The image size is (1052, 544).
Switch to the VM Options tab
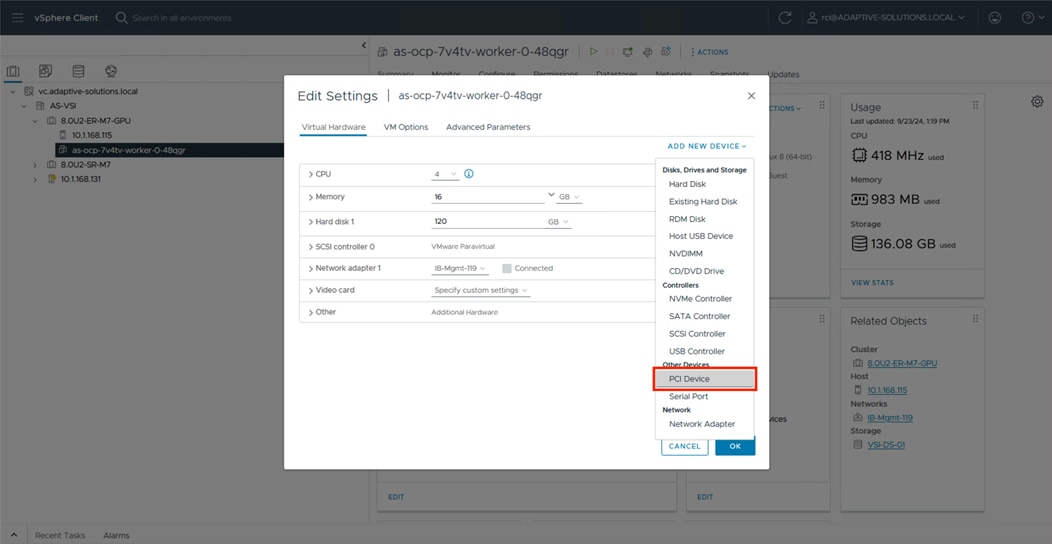(x=406, y=127)
